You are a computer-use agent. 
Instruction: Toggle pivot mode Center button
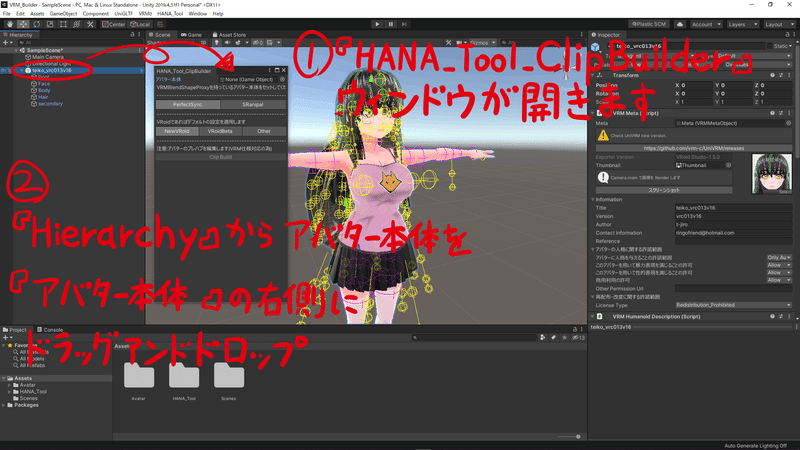coord(114,24)
